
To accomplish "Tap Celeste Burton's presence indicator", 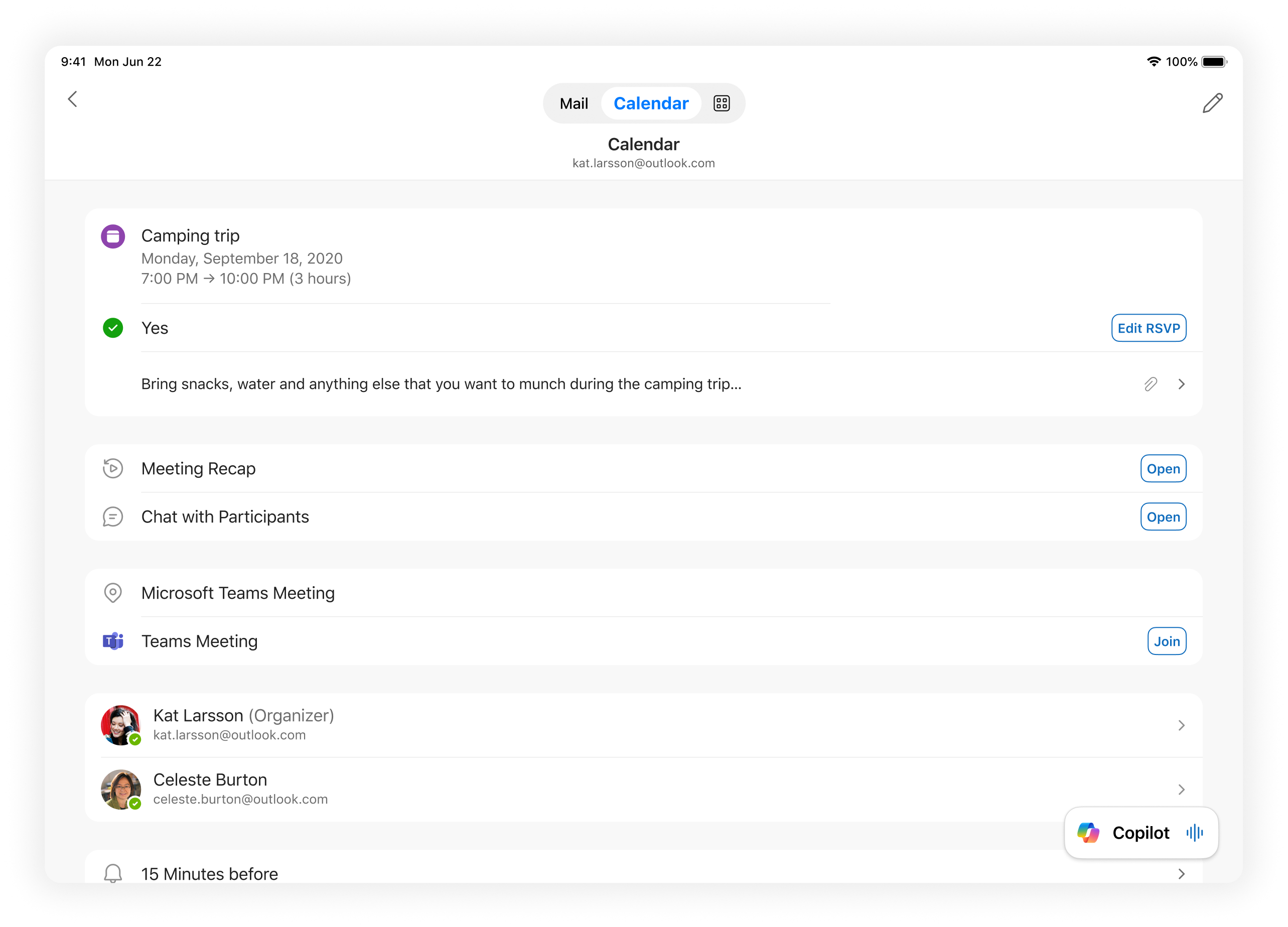I will [135, 804].
